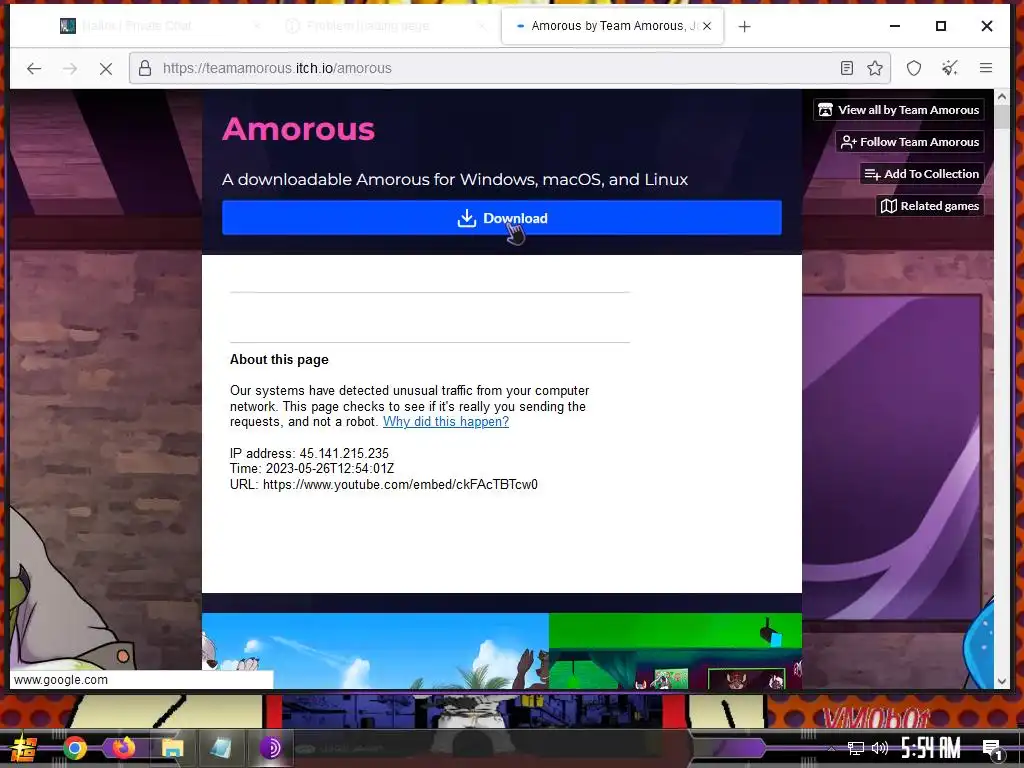Click the padlock site security icon
Image resolution: width=1024 pixels, height=768 pixels.
pyautogui.click(x=145, y=68)
